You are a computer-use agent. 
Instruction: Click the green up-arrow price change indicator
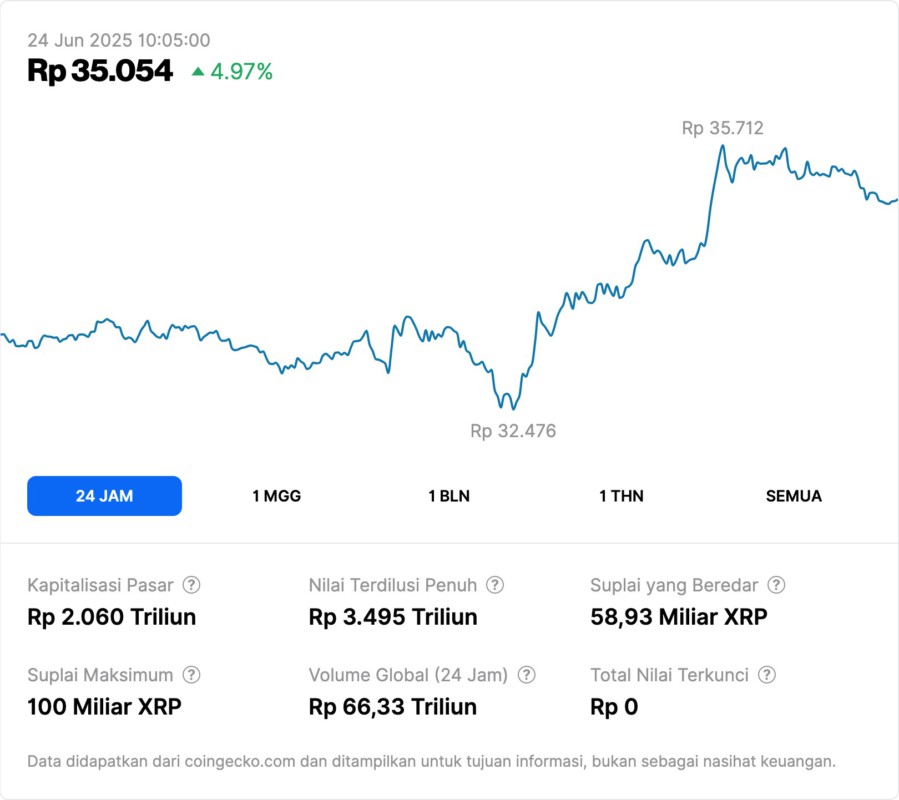(x=198, y=72)
